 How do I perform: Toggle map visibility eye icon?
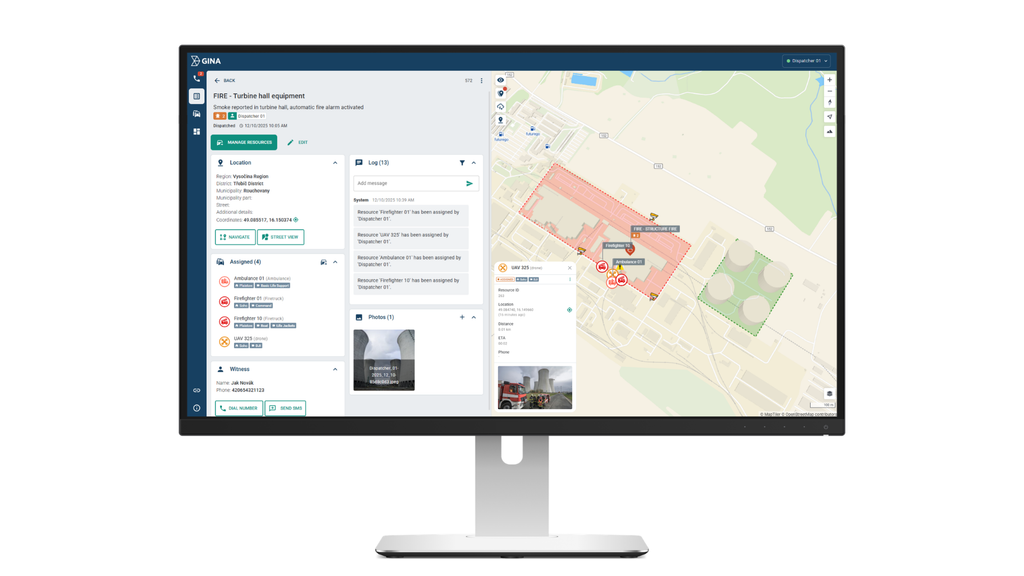pyautogui.click(x=500, y=80)
